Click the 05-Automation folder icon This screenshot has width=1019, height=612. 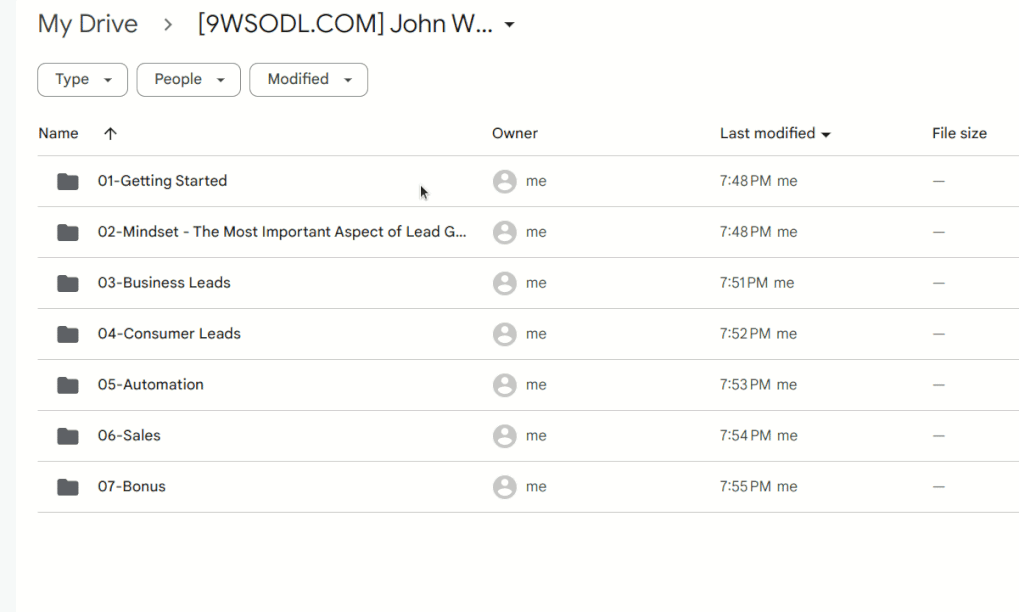point(68,385)
